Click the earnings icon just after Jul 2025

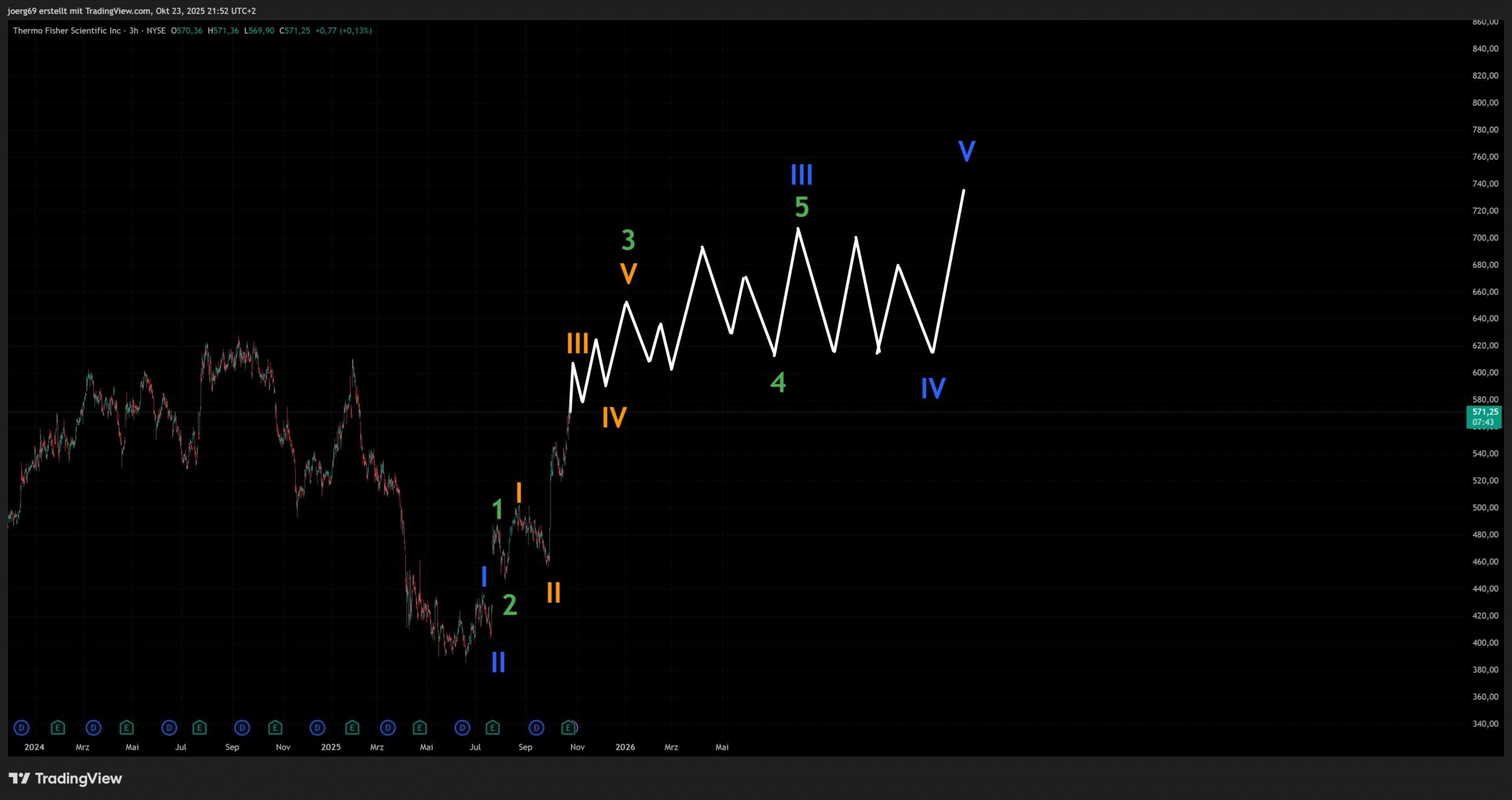(493, 727)
